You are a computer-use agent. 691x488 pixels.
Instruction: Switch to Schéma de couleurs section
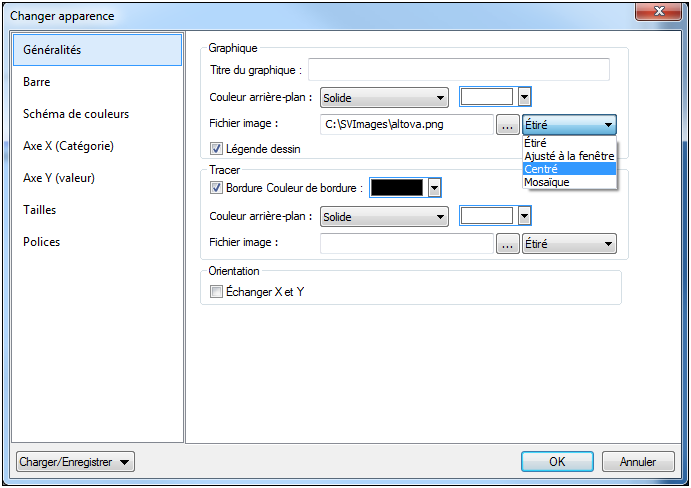pos(76,114)
